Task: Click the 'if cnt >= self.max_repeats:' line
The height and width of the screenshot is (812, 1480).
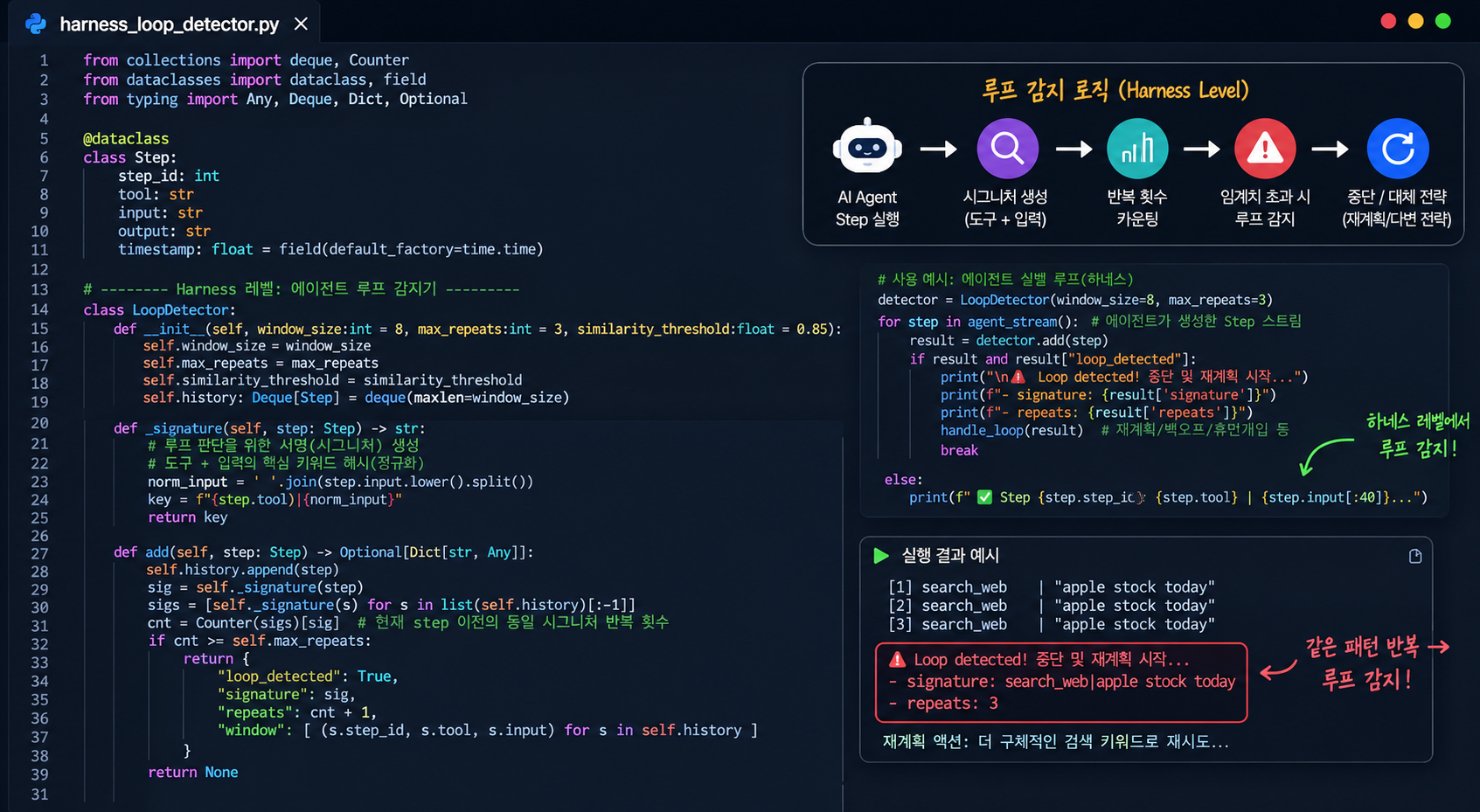Action: (x=259, y=641)
